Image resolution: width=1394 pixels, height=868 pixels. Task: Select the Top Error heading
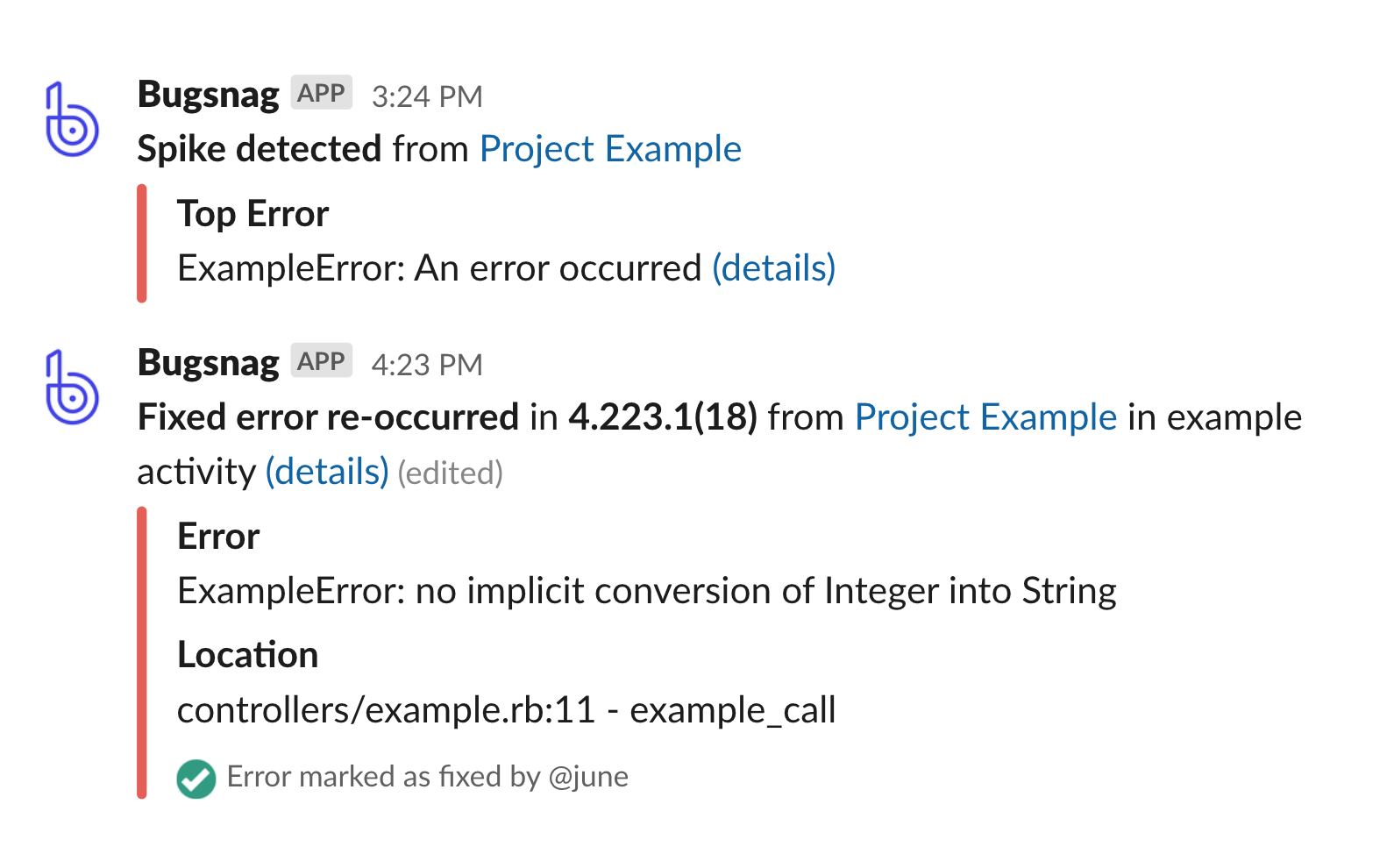coord(252,214)
